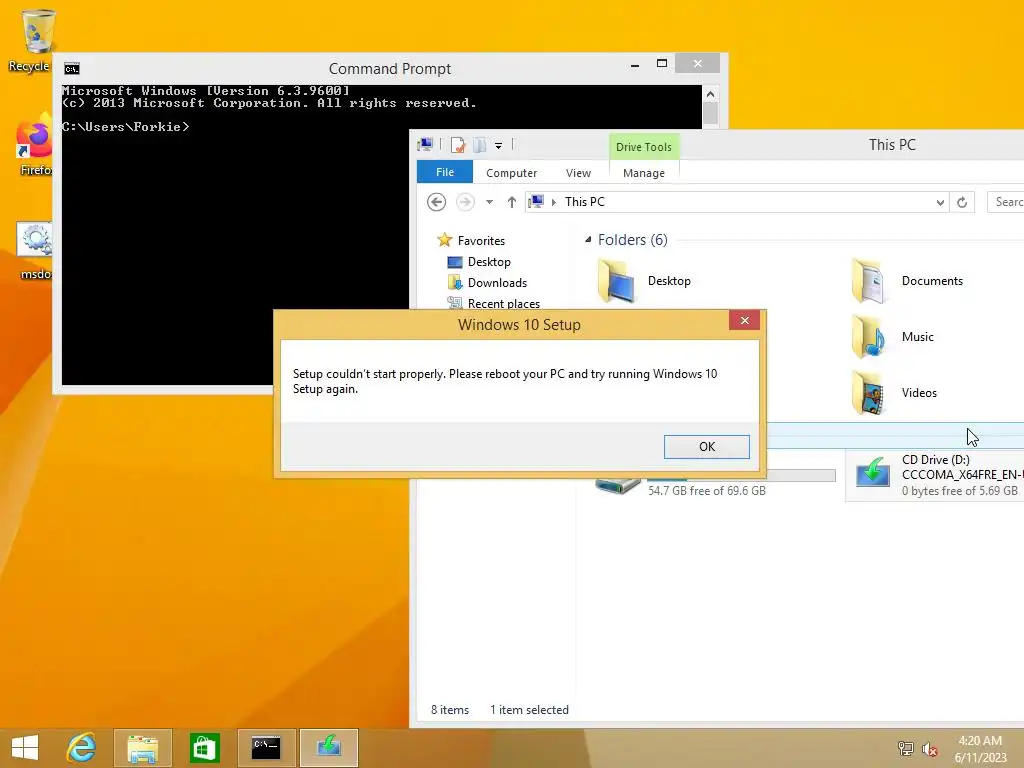Open File Explorer from the taskbar
The width and height of the screenshot is (1024, 768).
(143, 748)
